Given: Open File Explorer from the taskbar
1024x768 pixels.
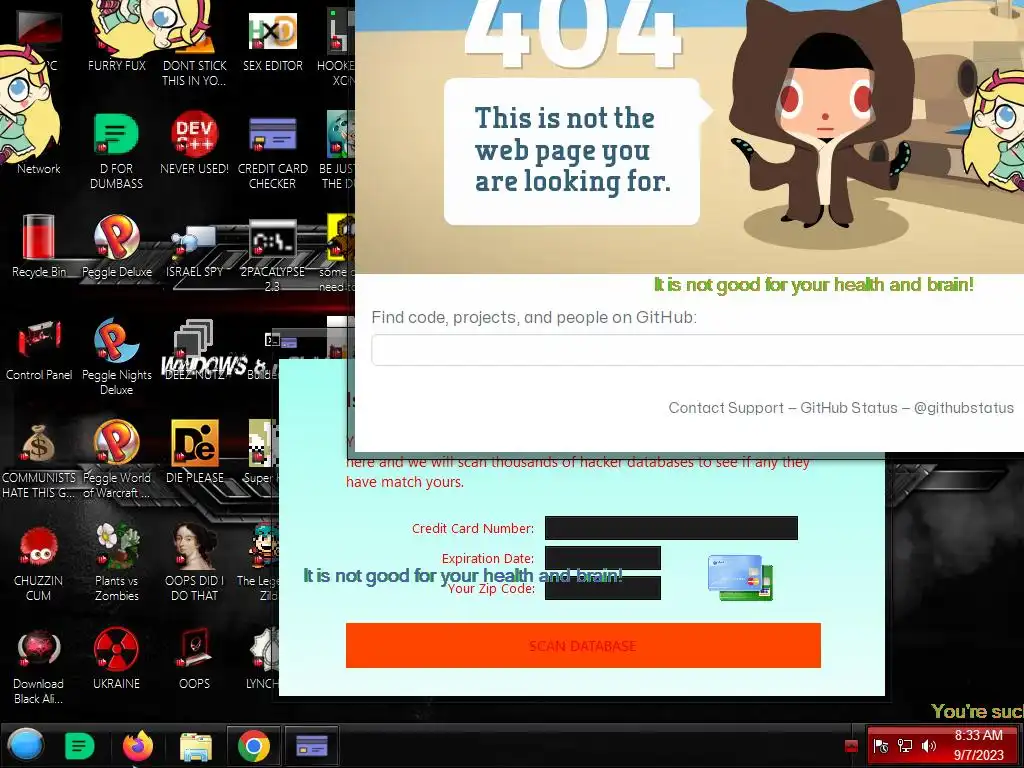Looking at the screenshot, I should point(195,746).
